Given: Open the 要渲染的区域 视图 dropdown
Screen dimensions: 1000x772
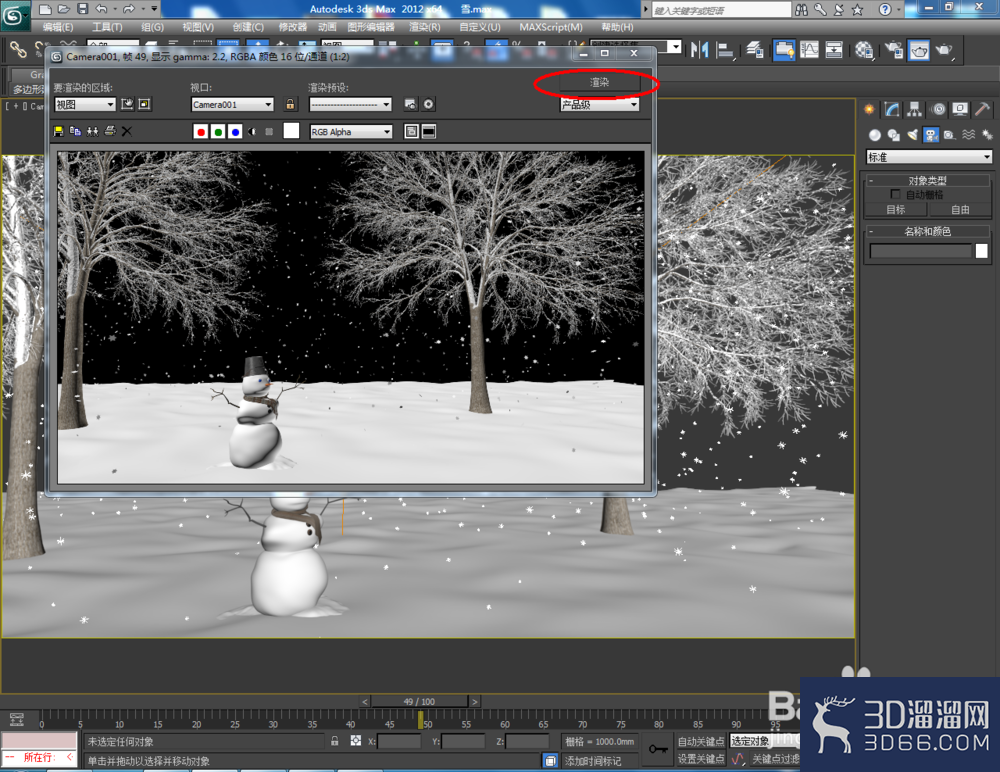Looking at the screenshot, I should coord(85,104).
